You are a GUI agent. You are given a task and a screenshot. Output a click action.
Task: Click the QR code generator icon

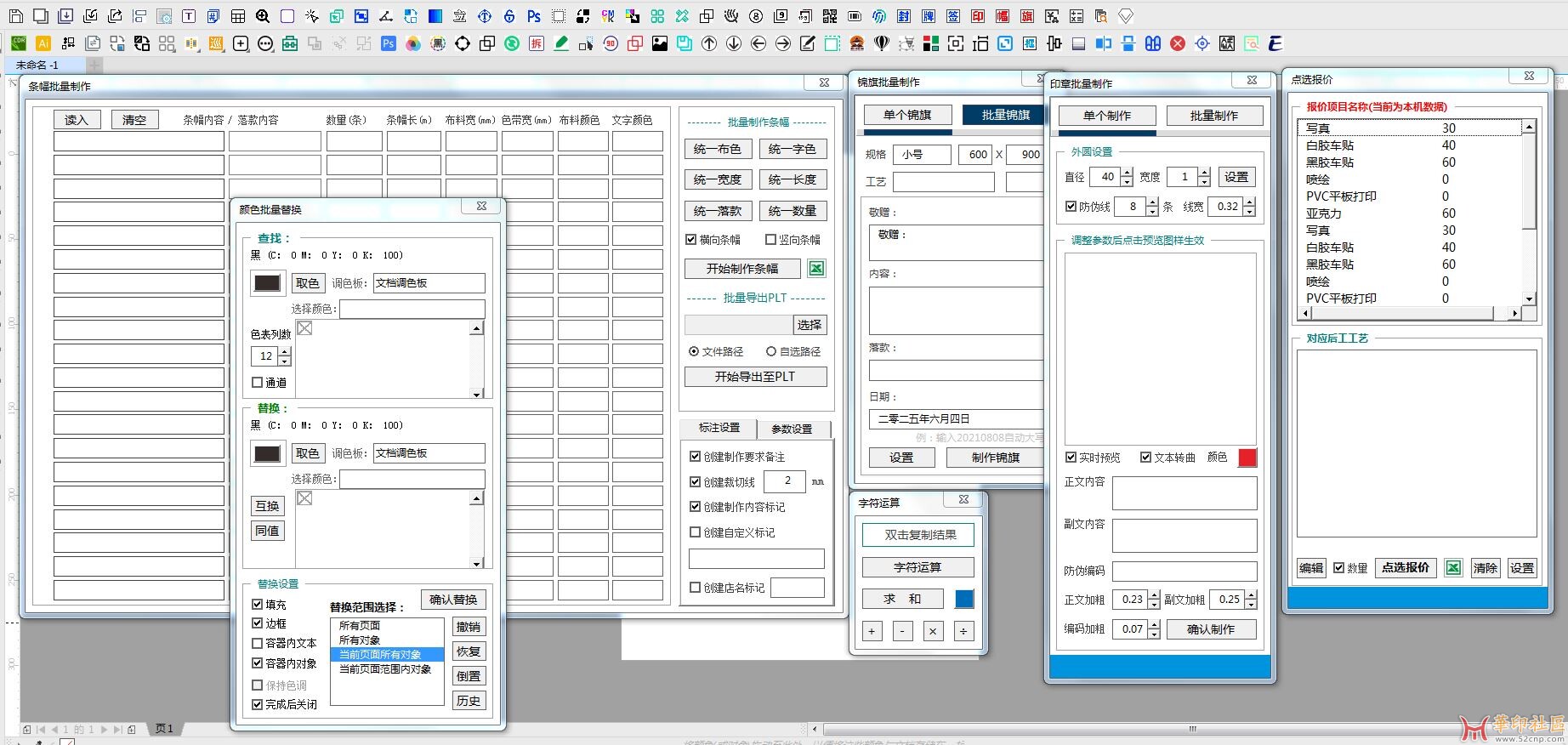[x=830, y=16]
